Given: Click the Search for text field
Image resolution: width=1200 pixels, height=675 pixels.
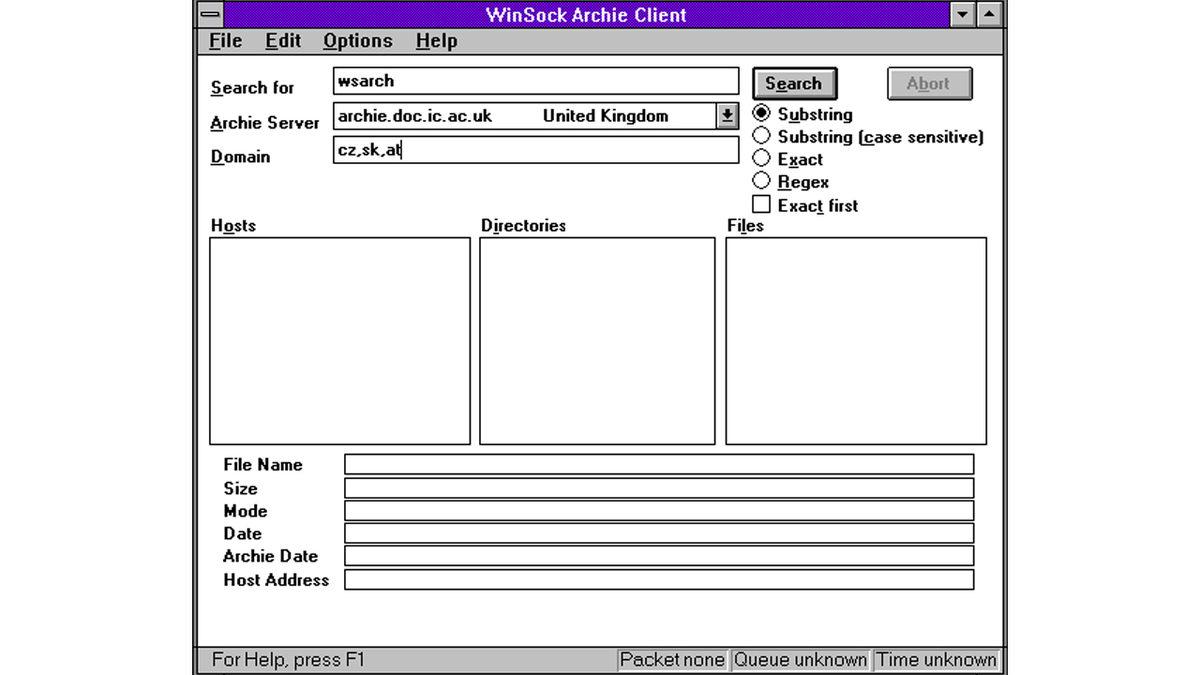Looking at the screenshot, I should pyautogui.click(x=535, y=81).
